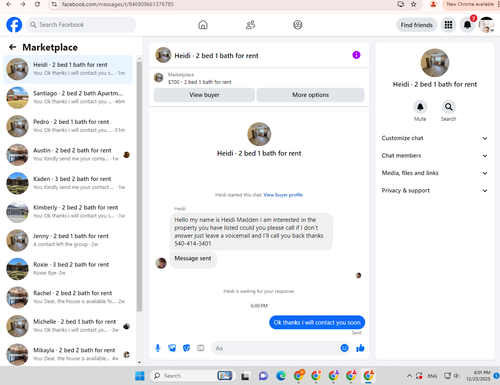Image resolution: width=500 pixels, height=385 pixels.
Task: Click the More options button
Action: pyautogui.click(x=310, y=95)
